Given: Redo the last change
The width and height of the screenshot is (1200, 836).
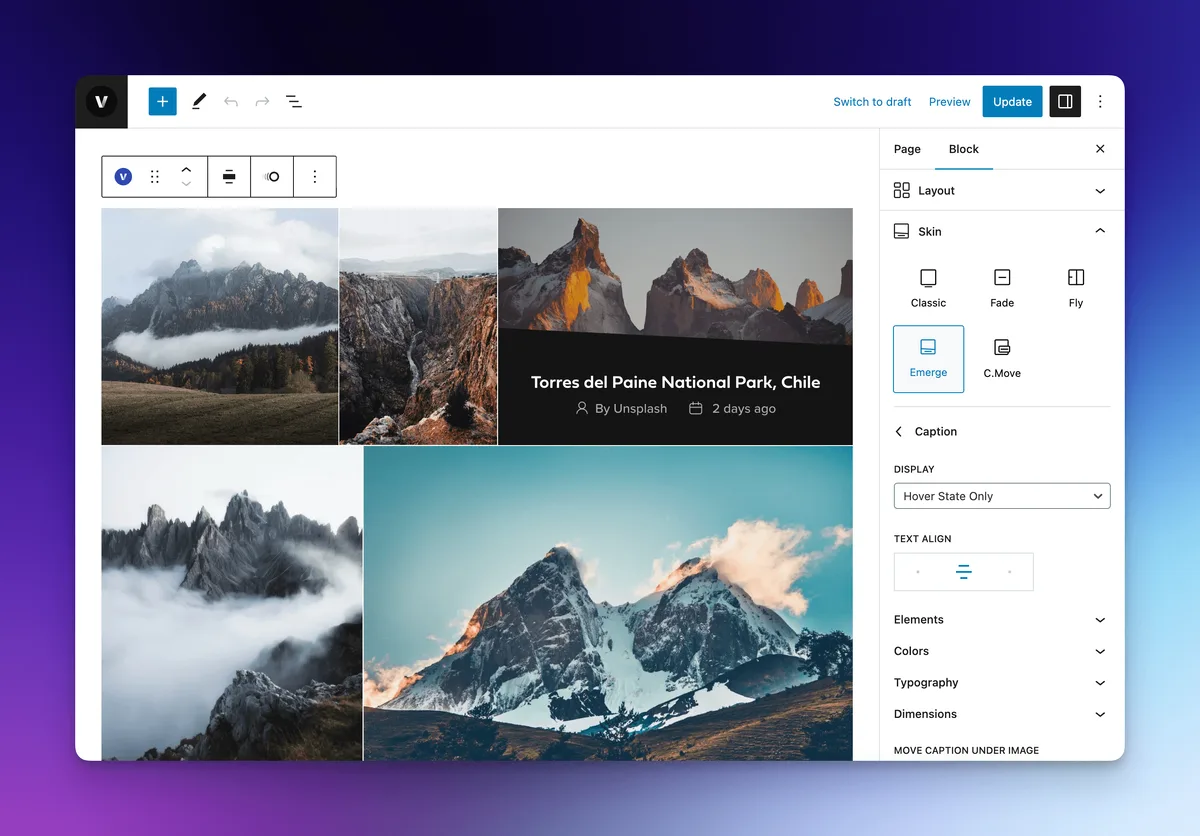Looking at the screenshot, I should (x=262, y=101).
